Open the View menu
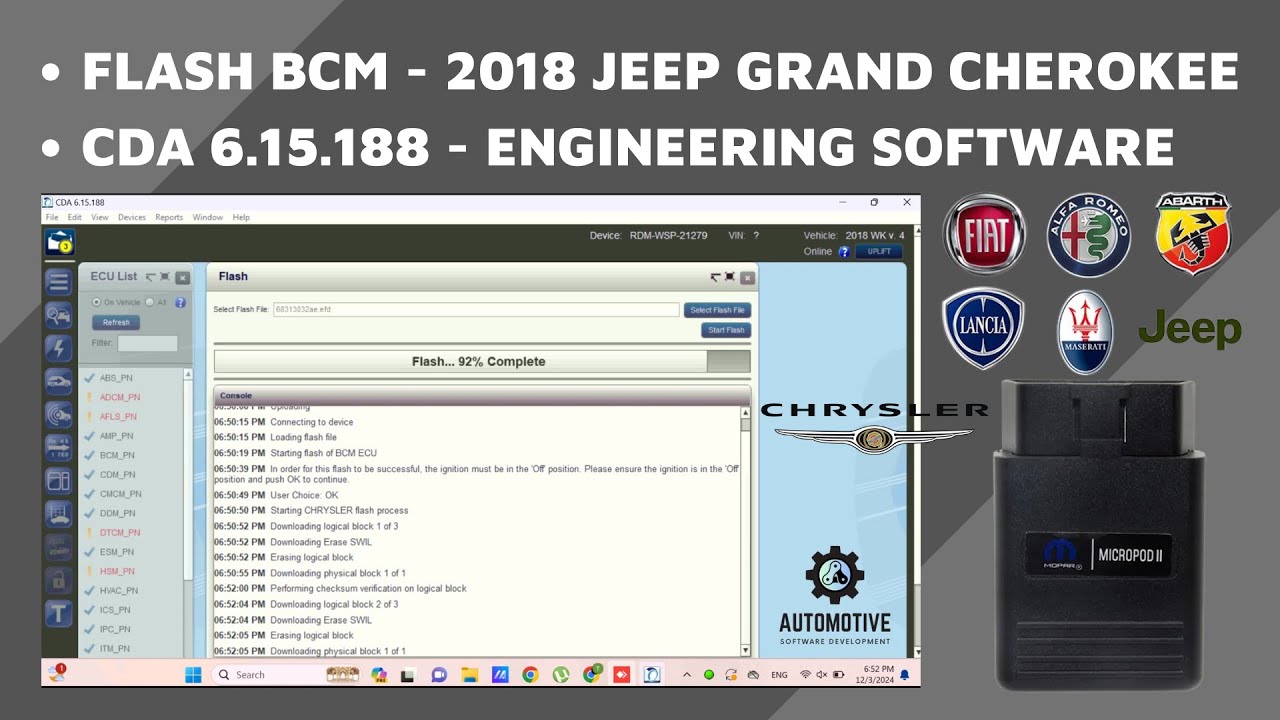Viewport: 1280px width, 720px height. click(x=100, y=217)
